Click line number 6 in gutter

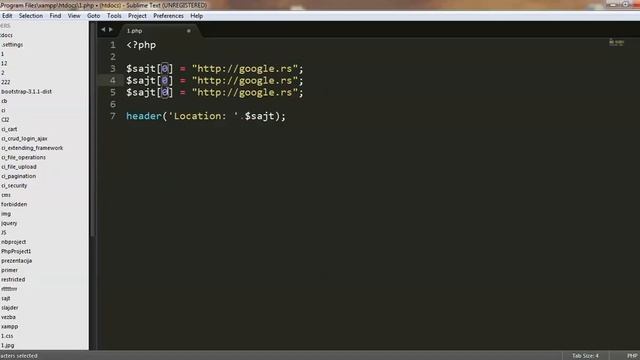[x=113, y=104]
